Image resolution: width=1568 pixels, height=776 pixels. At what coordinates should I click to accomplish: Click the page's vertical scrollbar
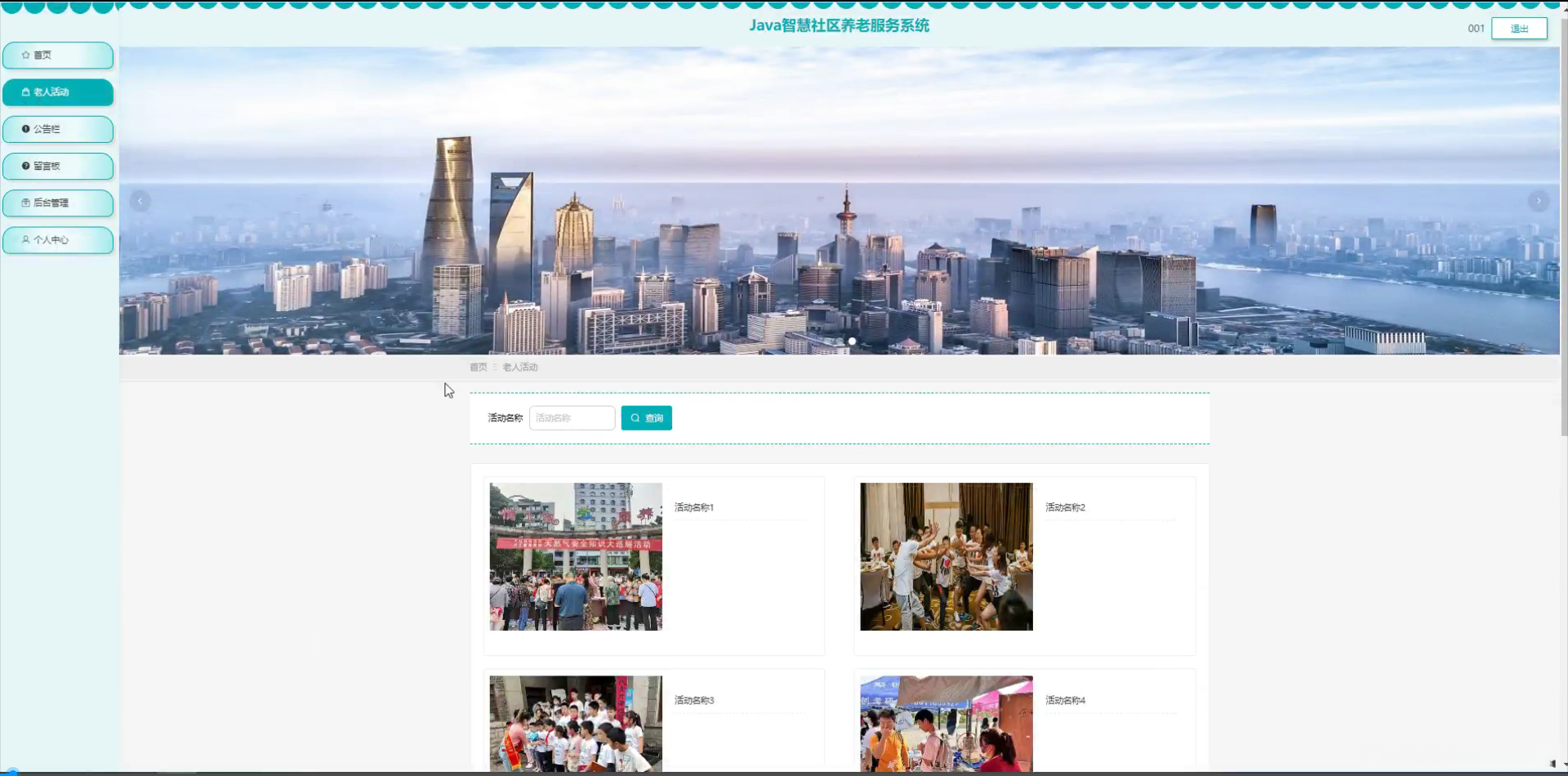click(1564, 229)
